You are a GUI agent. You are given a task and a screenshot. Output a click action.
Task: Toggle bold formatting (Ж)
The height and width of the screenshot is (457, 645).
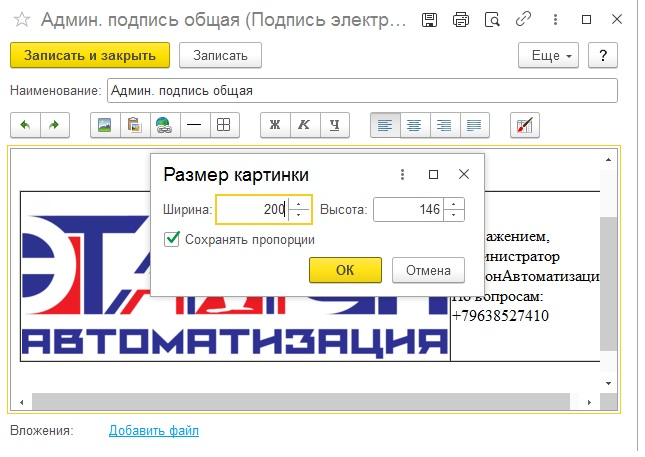pos(274,125)
